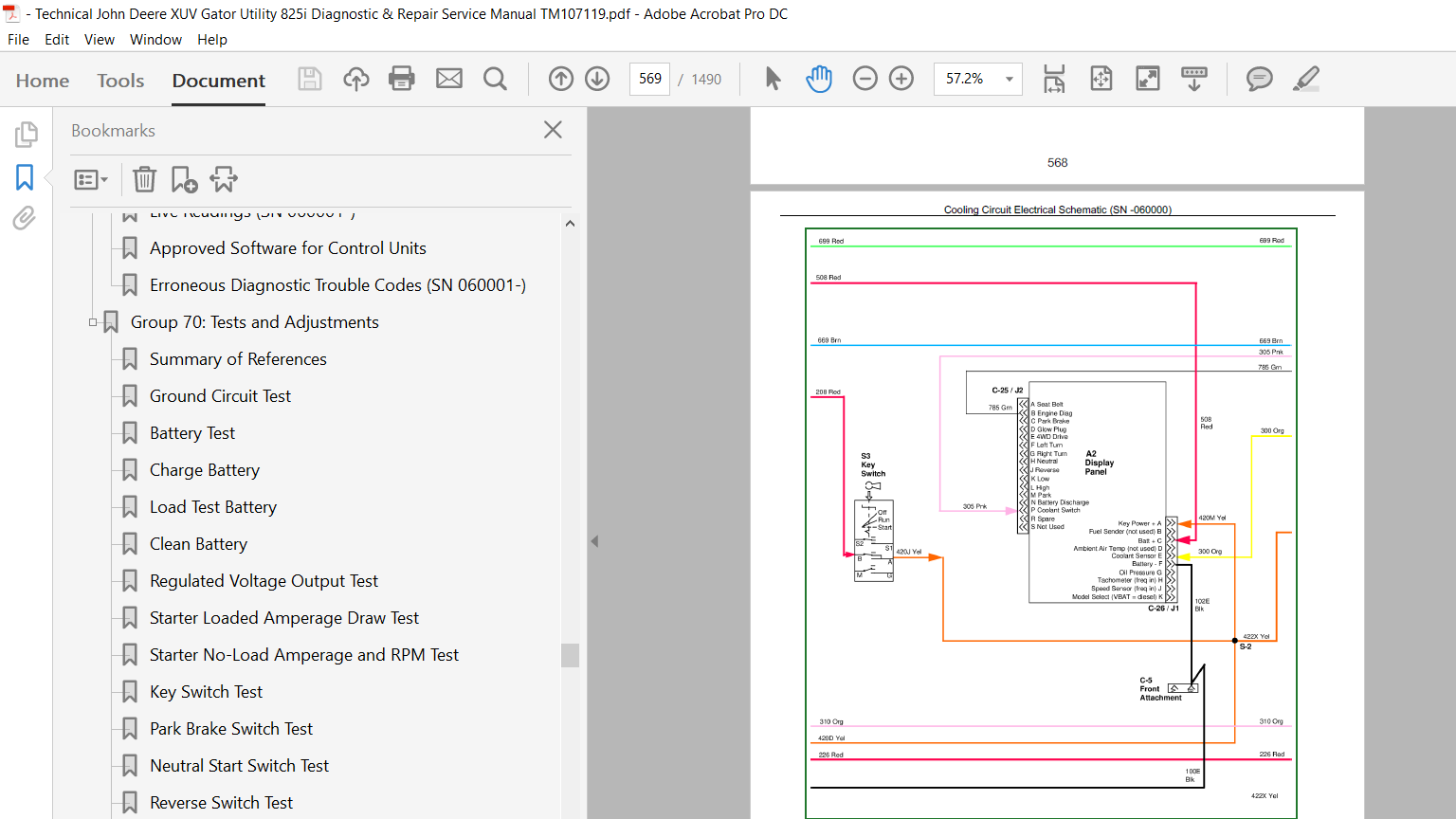The width and height of the screenshot is (1456, 819).
Task: Open the Window menu
Action: coord(155,40)
